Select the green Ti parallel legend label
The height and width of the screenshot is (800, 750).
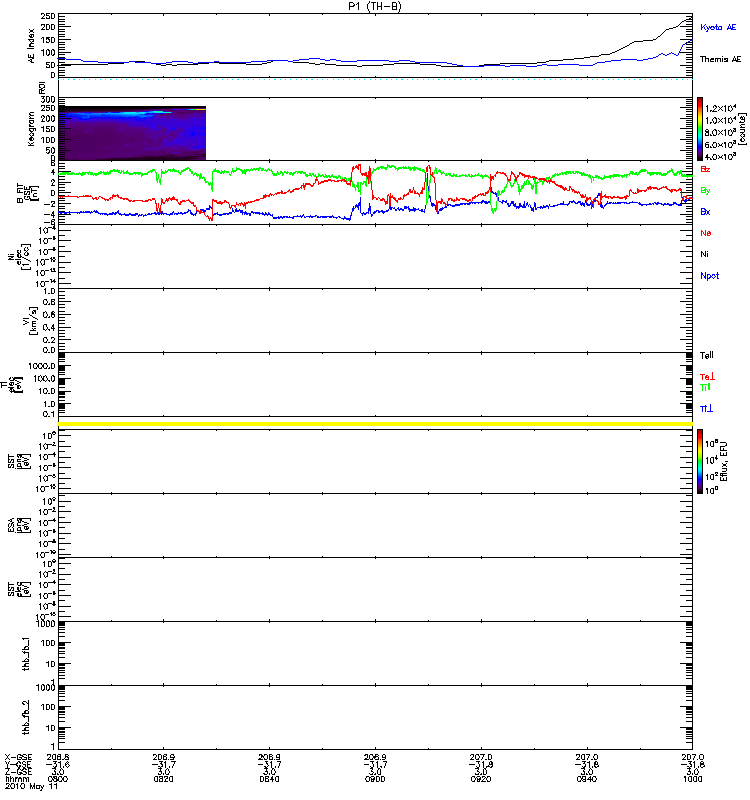705,387
